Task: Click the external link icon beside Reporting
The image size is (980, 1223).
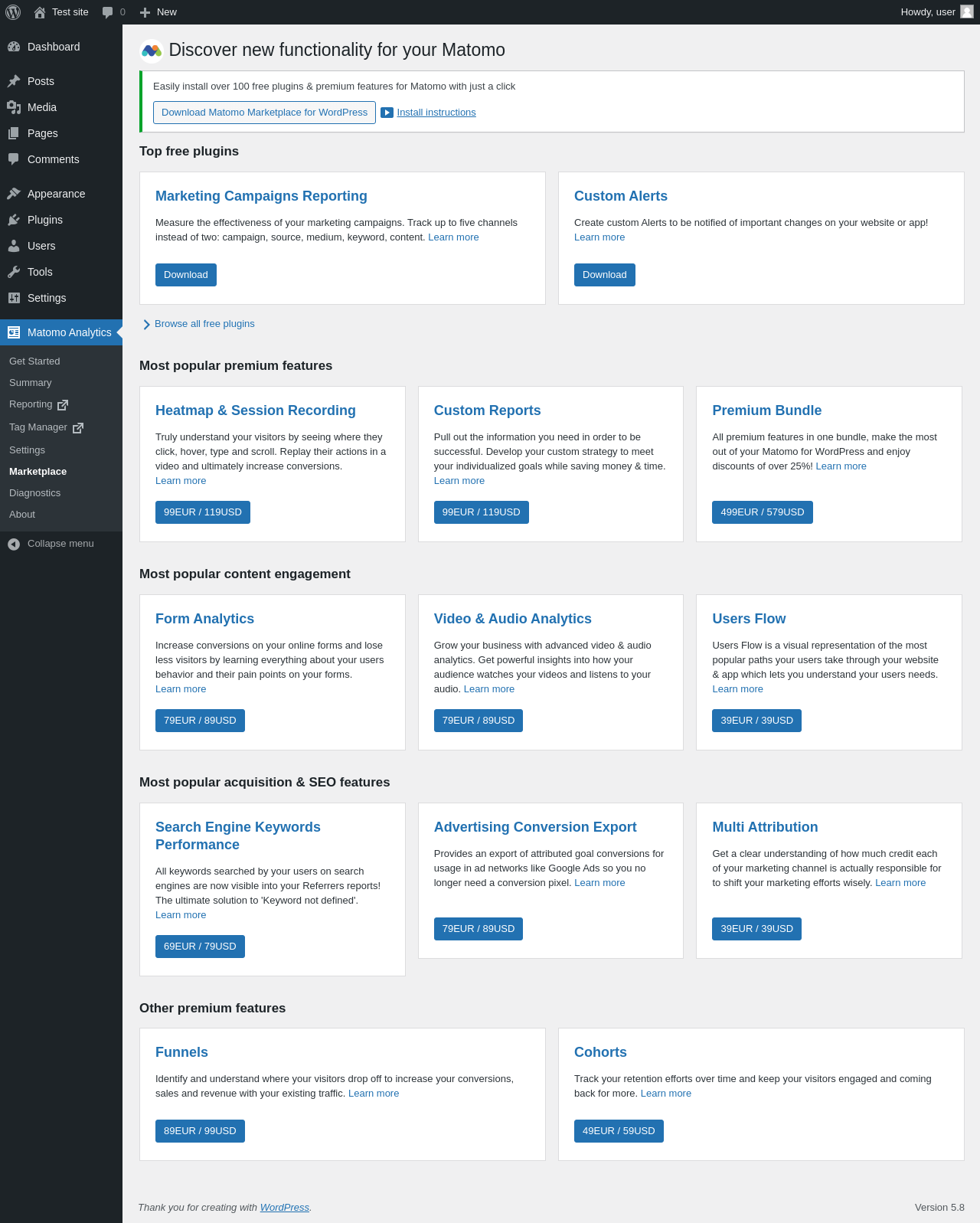Action: tap(63, 405)
